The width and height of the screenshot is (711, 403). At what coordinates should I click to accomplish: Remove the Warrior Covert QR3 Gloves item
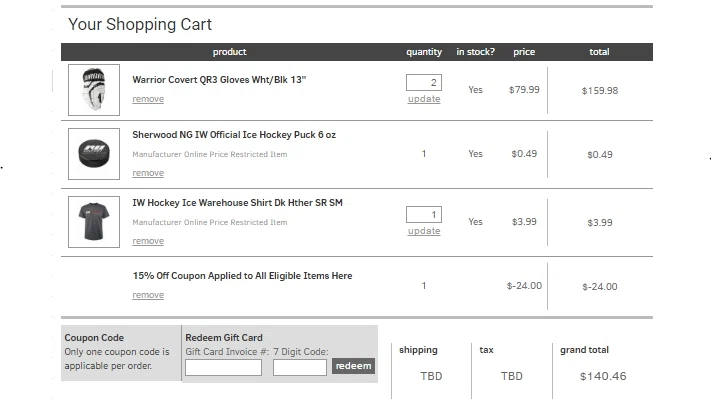coord(148,99)
